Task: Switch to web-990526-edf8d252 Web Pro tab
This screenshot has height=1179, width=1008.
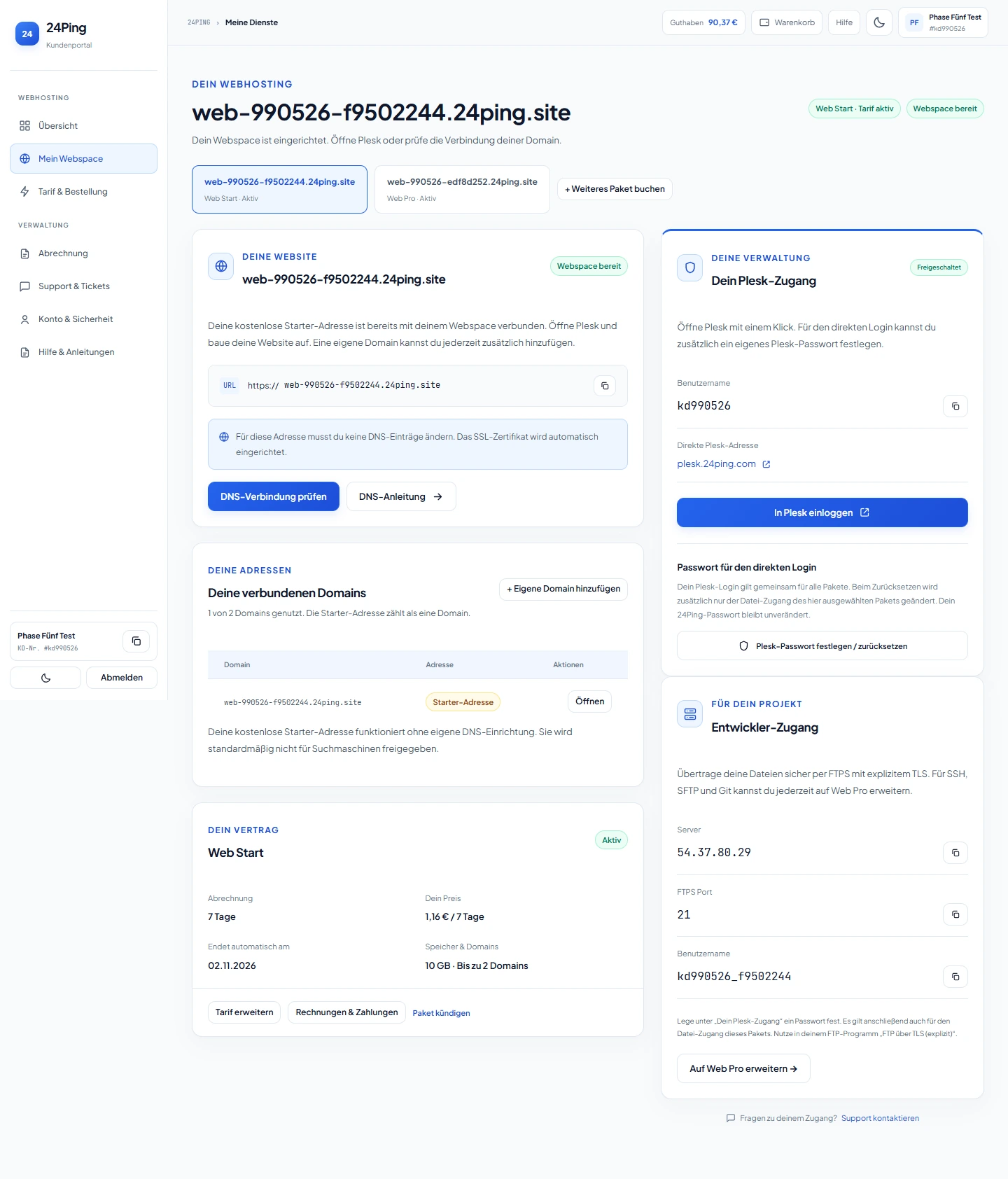Action: [462, 189]
